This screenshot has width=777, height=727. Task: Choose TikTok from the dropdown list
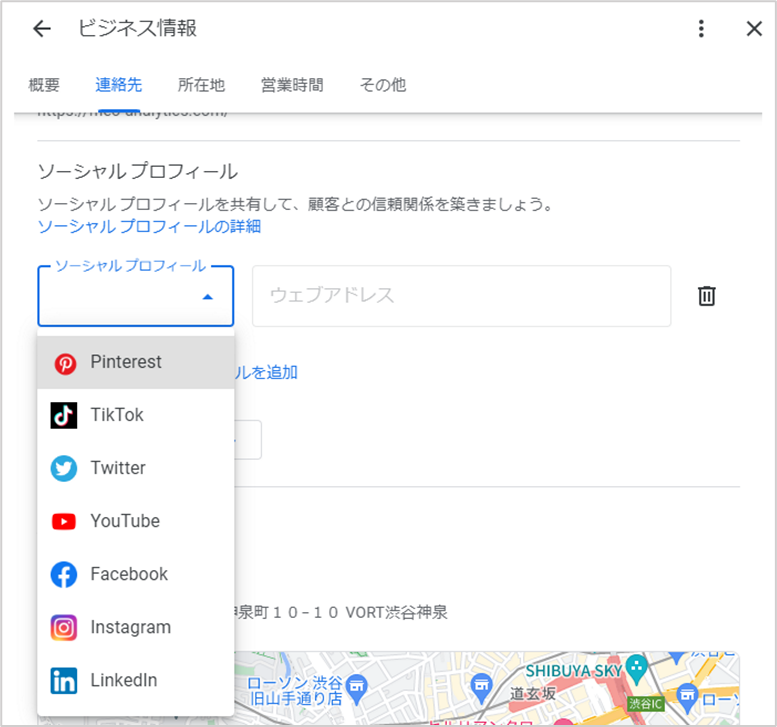pos(136,415)
